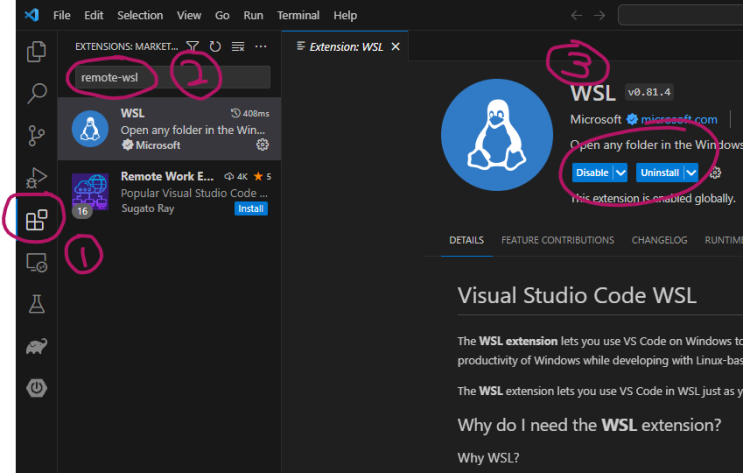Go forward with the right arrow
This screenshot has height=473, width=743.
click(599, 15)
